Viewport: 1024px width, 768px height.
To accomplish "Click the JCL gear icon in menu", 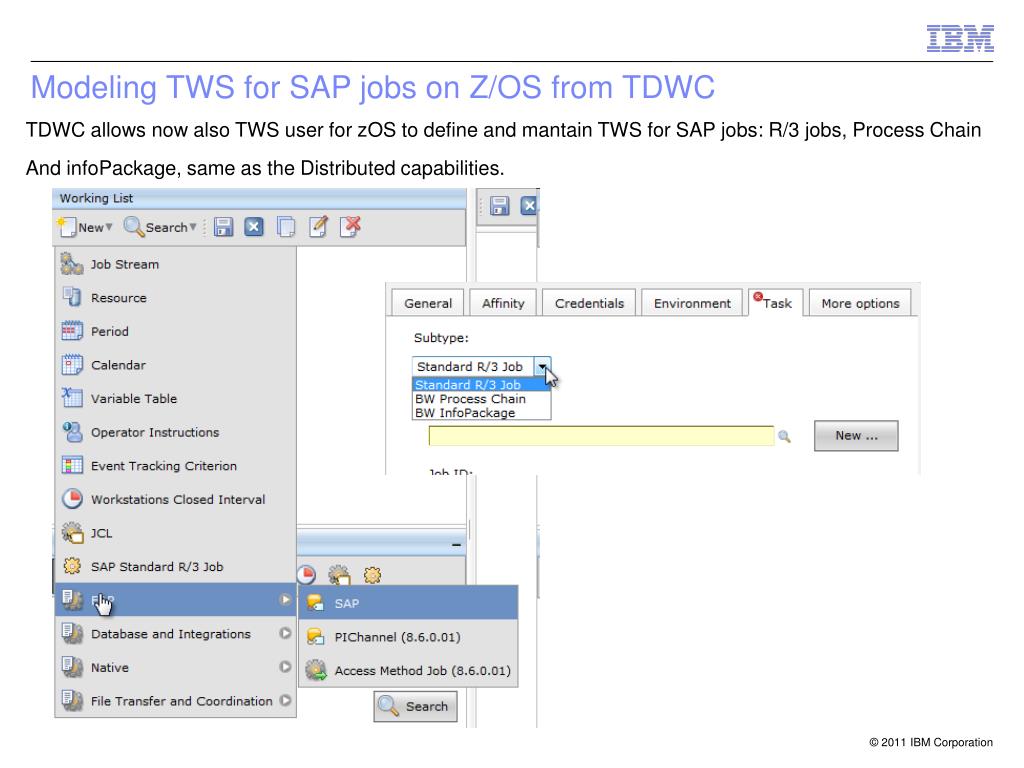I will 72,533.
